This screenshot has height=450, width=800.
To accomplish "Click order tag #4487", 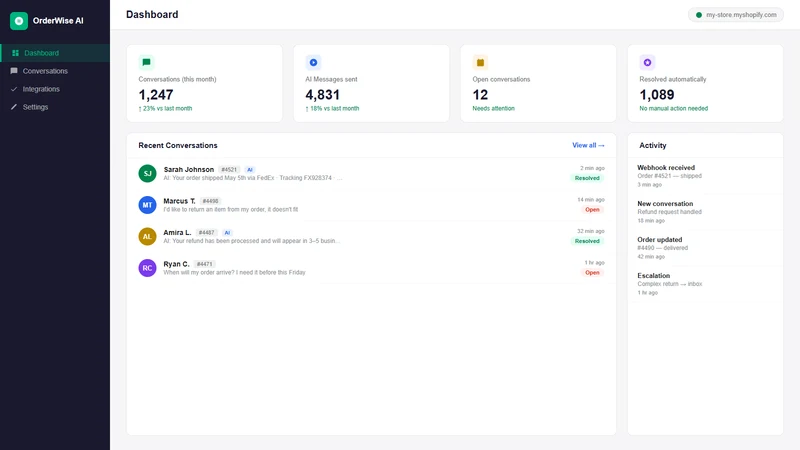I will point(207,233).
